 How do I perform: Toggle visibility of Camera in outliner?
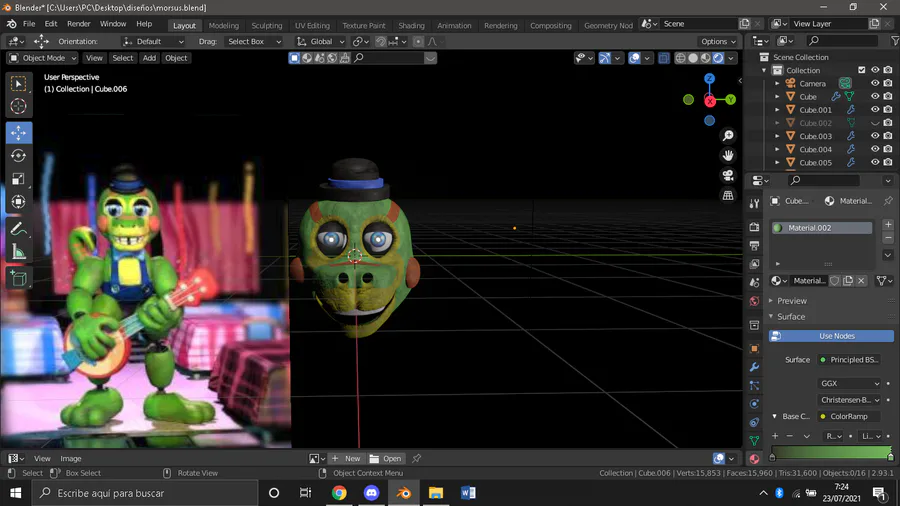(875, 83)
